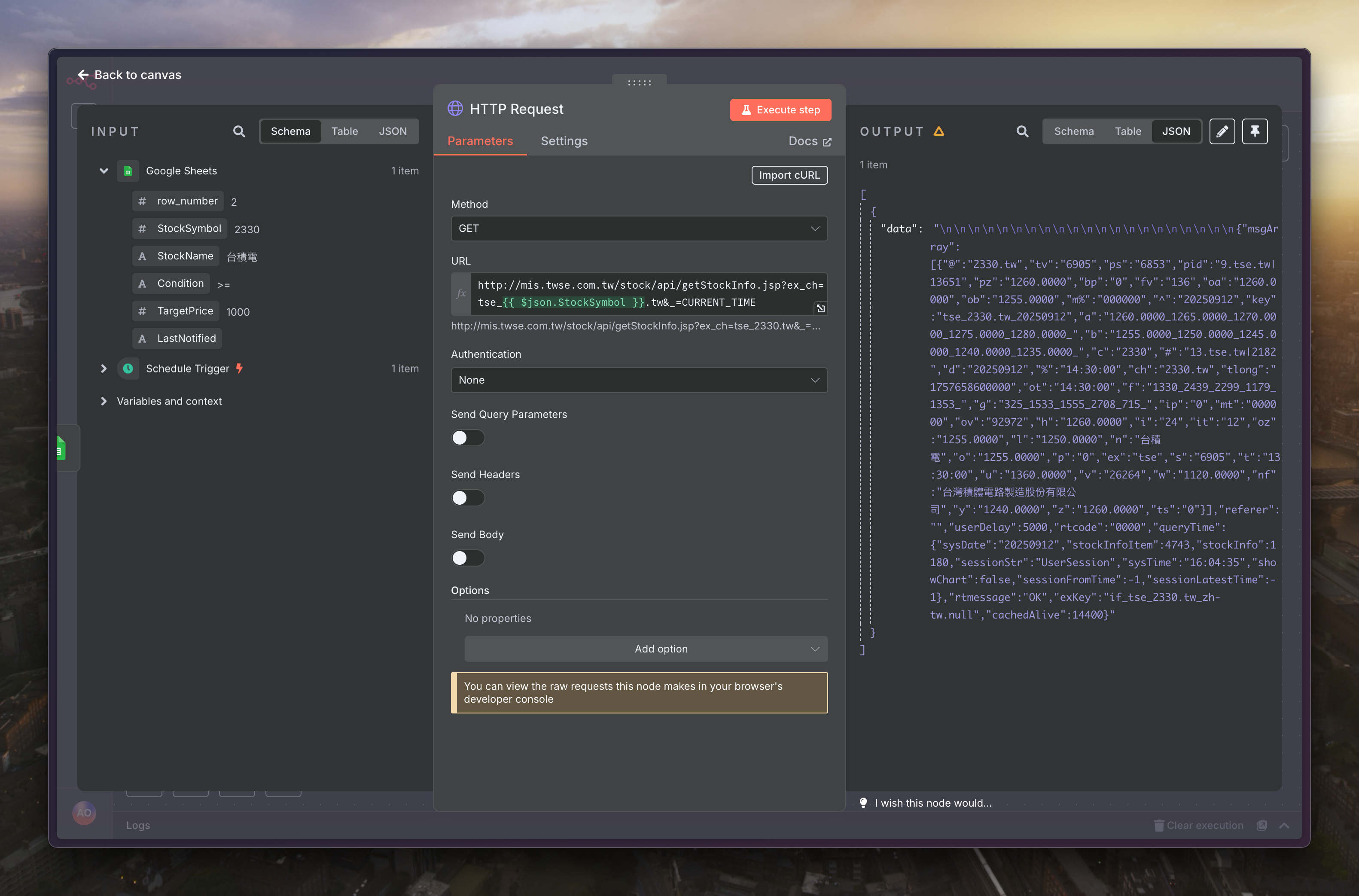Toggle Send Body on
Viewport: 1359px width, 896px height.
point(467,558)
